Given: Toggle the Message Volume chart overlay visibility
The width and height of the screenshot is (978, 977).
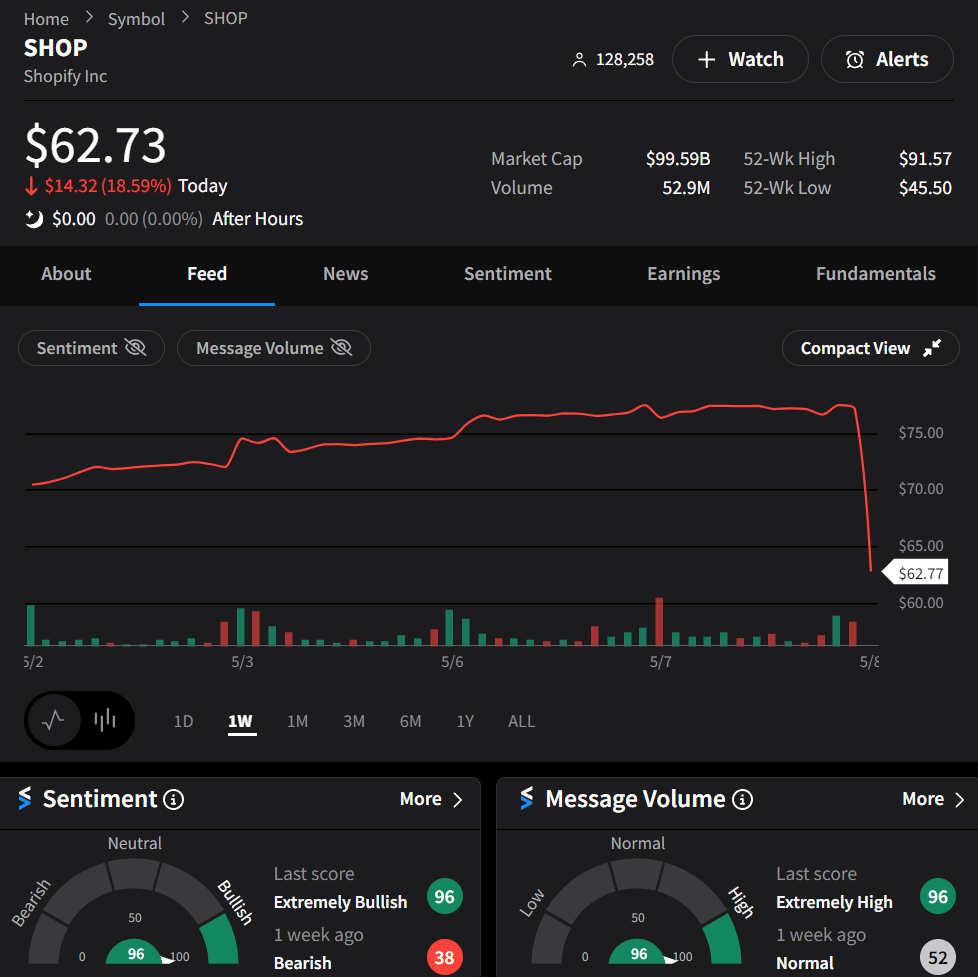Looking at the screenshot, I should (274, 348).
